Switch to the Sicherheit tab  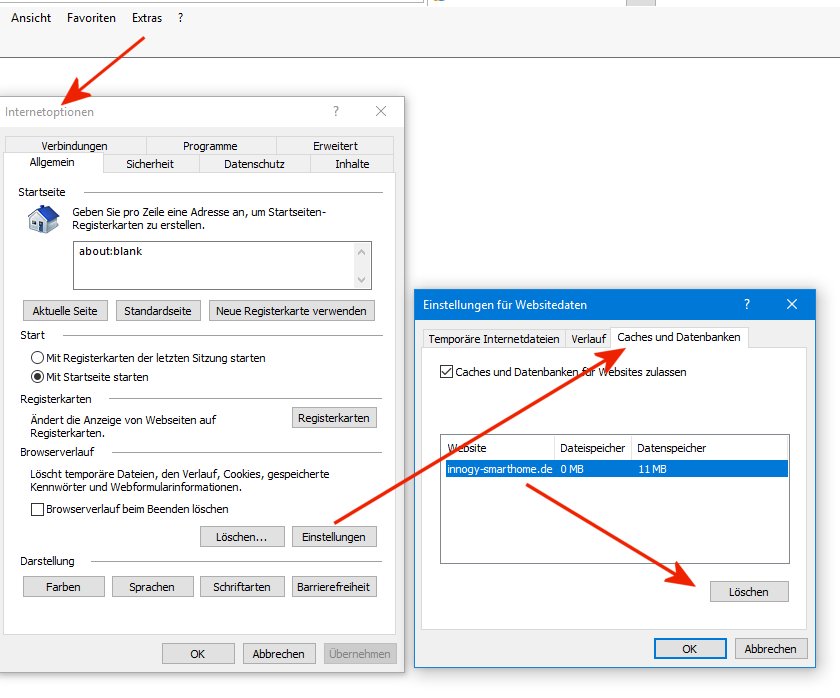150,164
